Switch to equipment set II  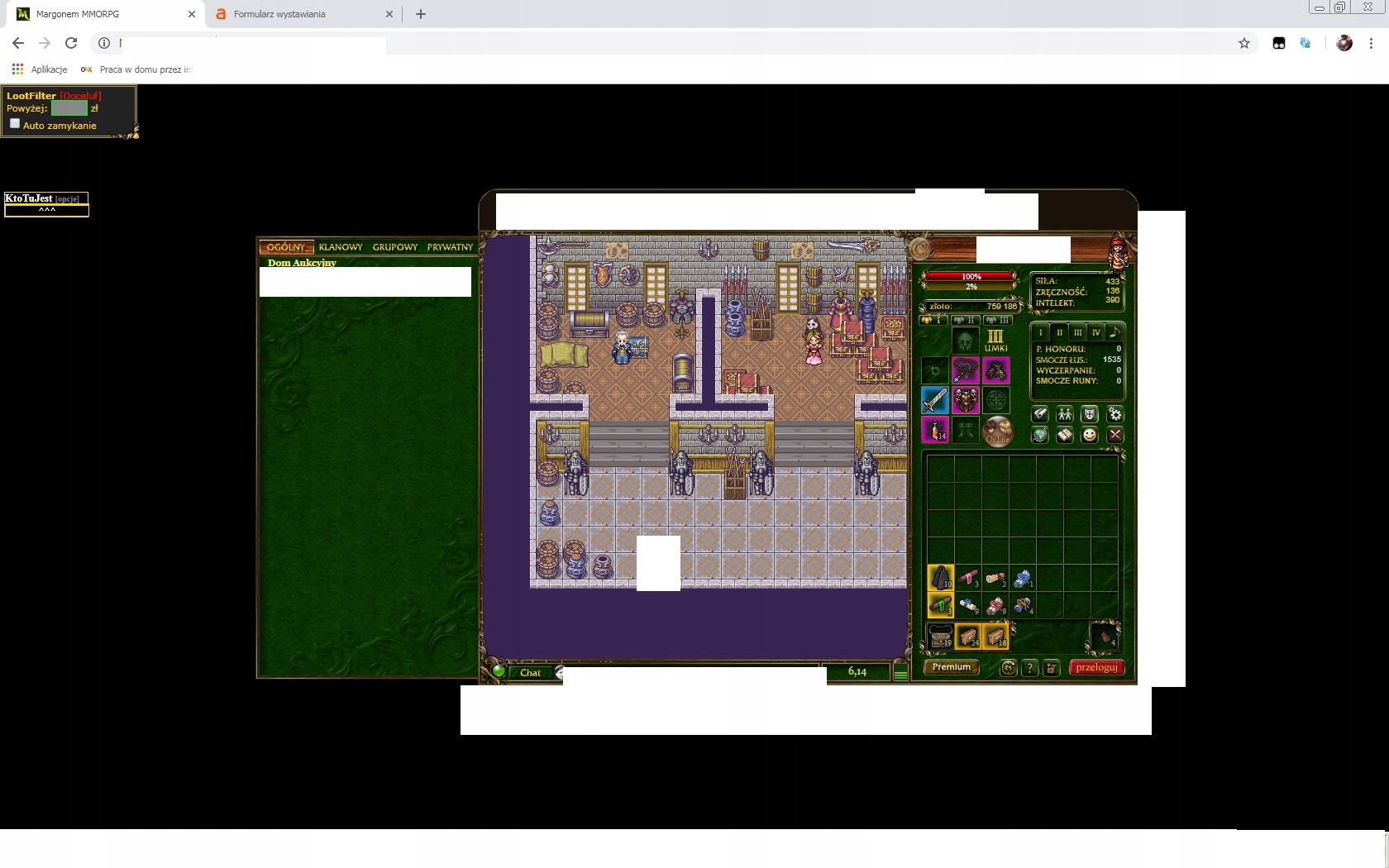click(x=965, y=320)
